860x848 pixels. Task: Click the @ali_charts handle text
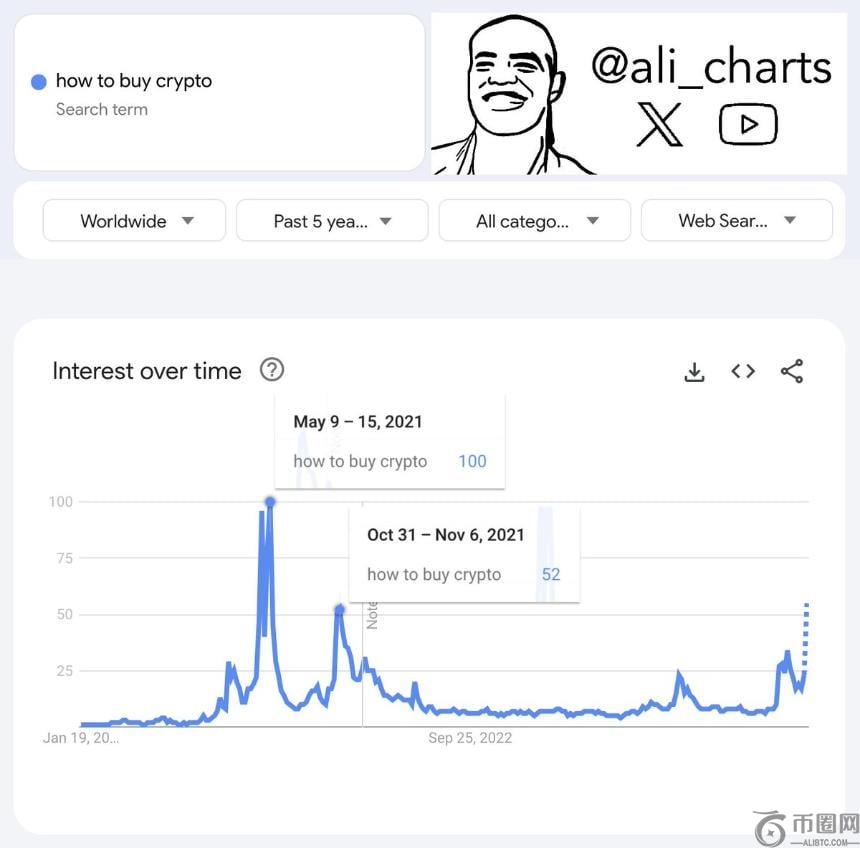pyautogui.click(x=712, y=66)
